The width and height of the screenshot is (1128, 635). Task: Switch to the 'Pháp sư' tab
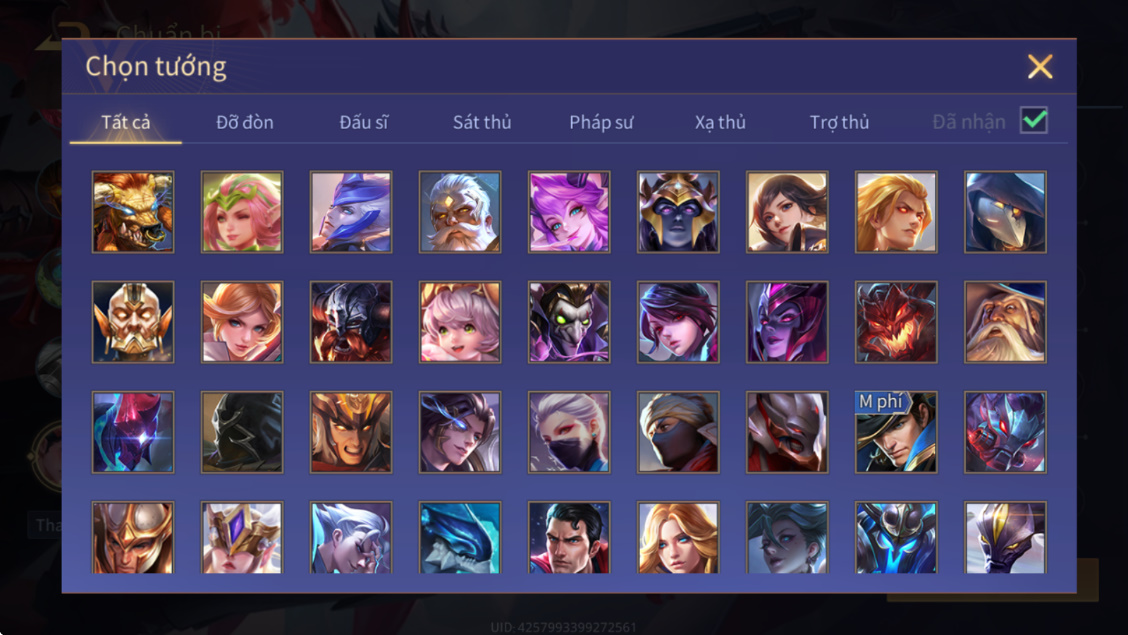[x=601, y=122]
